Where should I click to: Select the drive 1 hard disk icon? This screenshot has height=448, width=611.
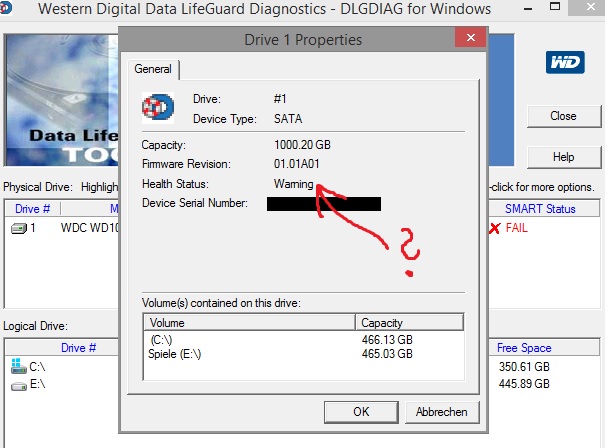pyautogui.click(x=19, y=228)
